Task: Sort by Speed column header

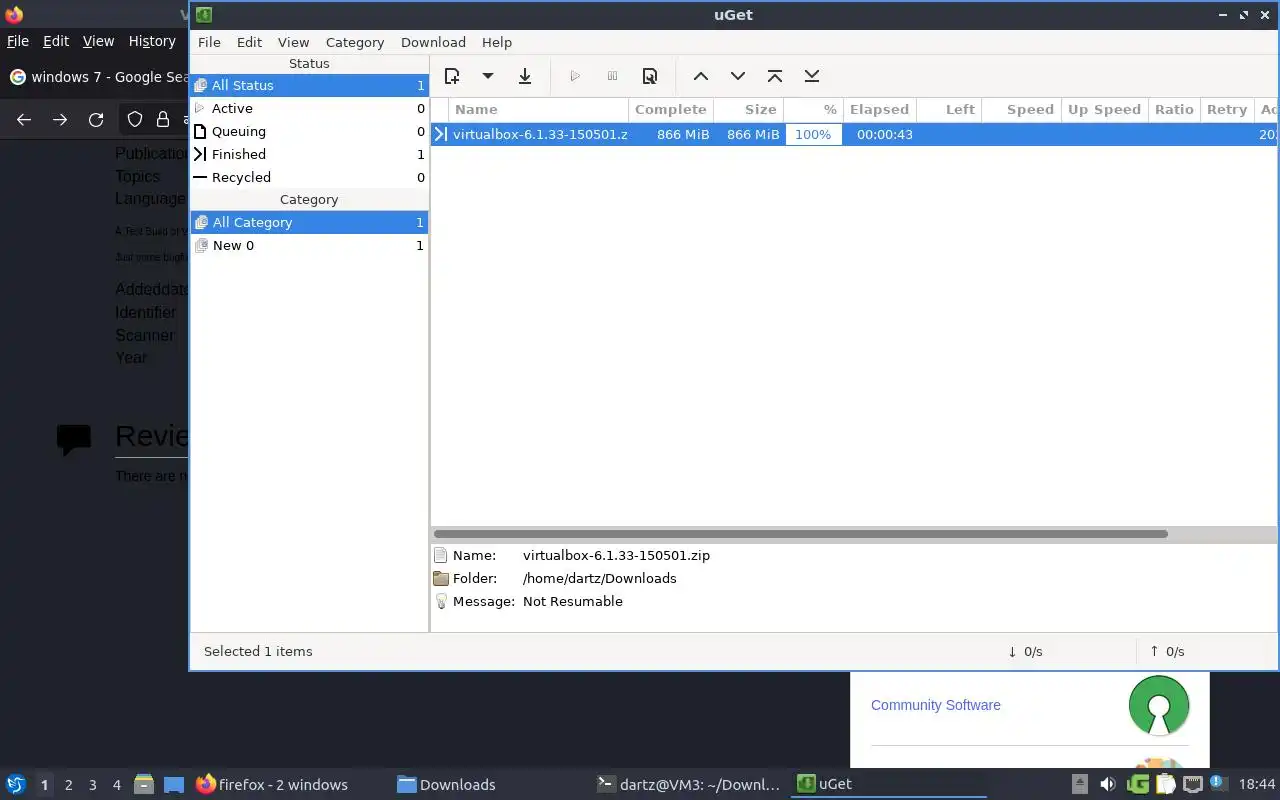Action: tap(1021, 109)
